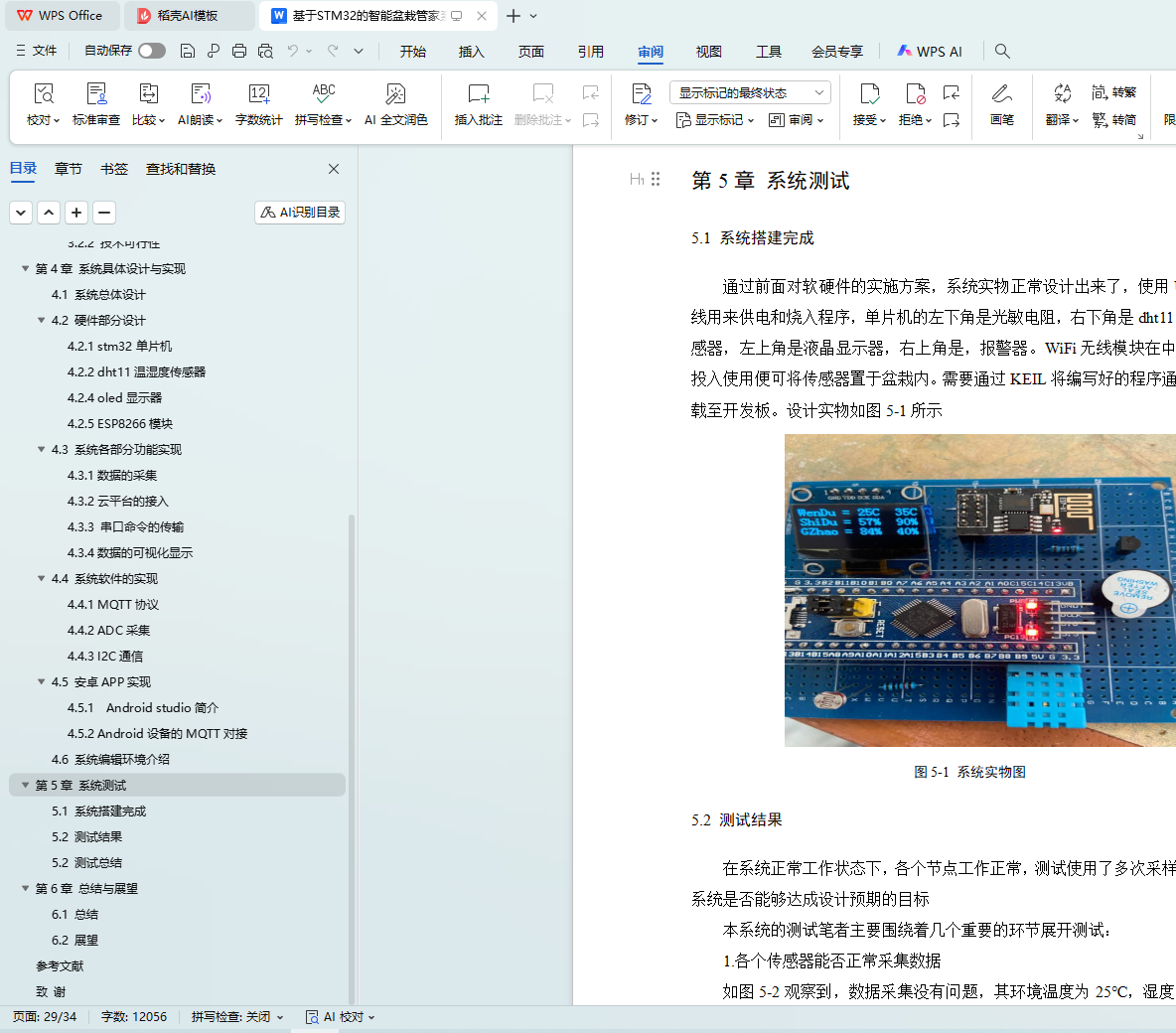The width and height of the screenshot is (1176, 1033).
Task: Click the AI 全文润色 polish icon
Action: tap(395, 94)
